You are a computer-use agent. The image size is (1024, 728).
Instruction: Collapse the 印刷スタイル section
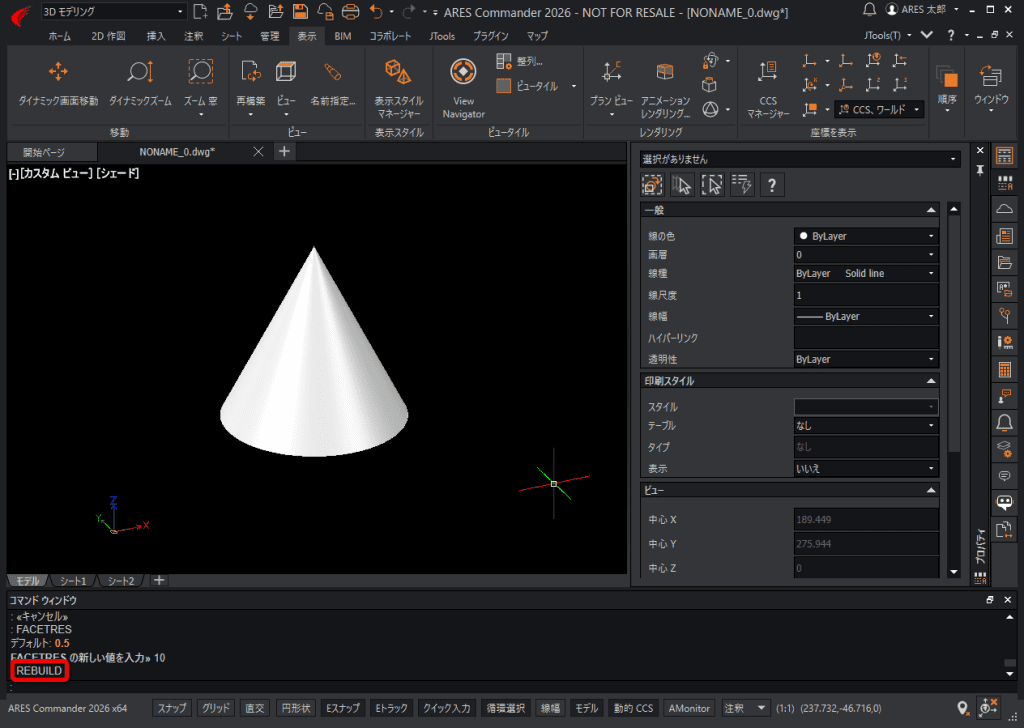pos(931,381)
